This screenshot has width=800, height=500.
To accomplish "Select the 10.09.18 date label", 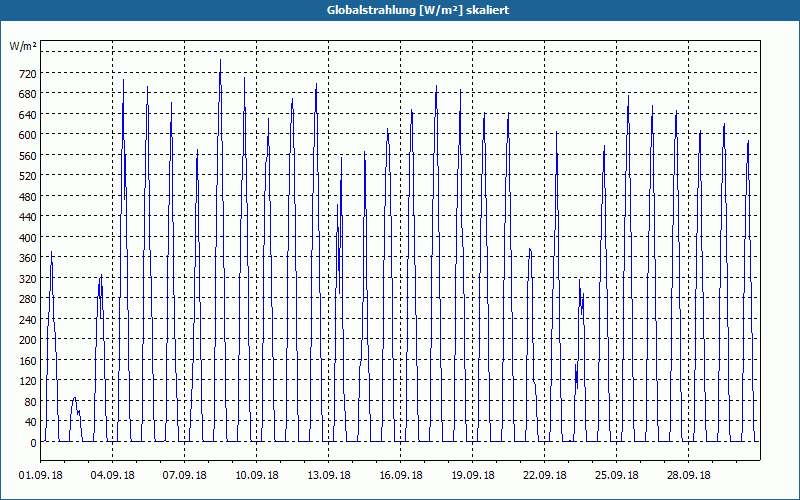I will (256, 475).
